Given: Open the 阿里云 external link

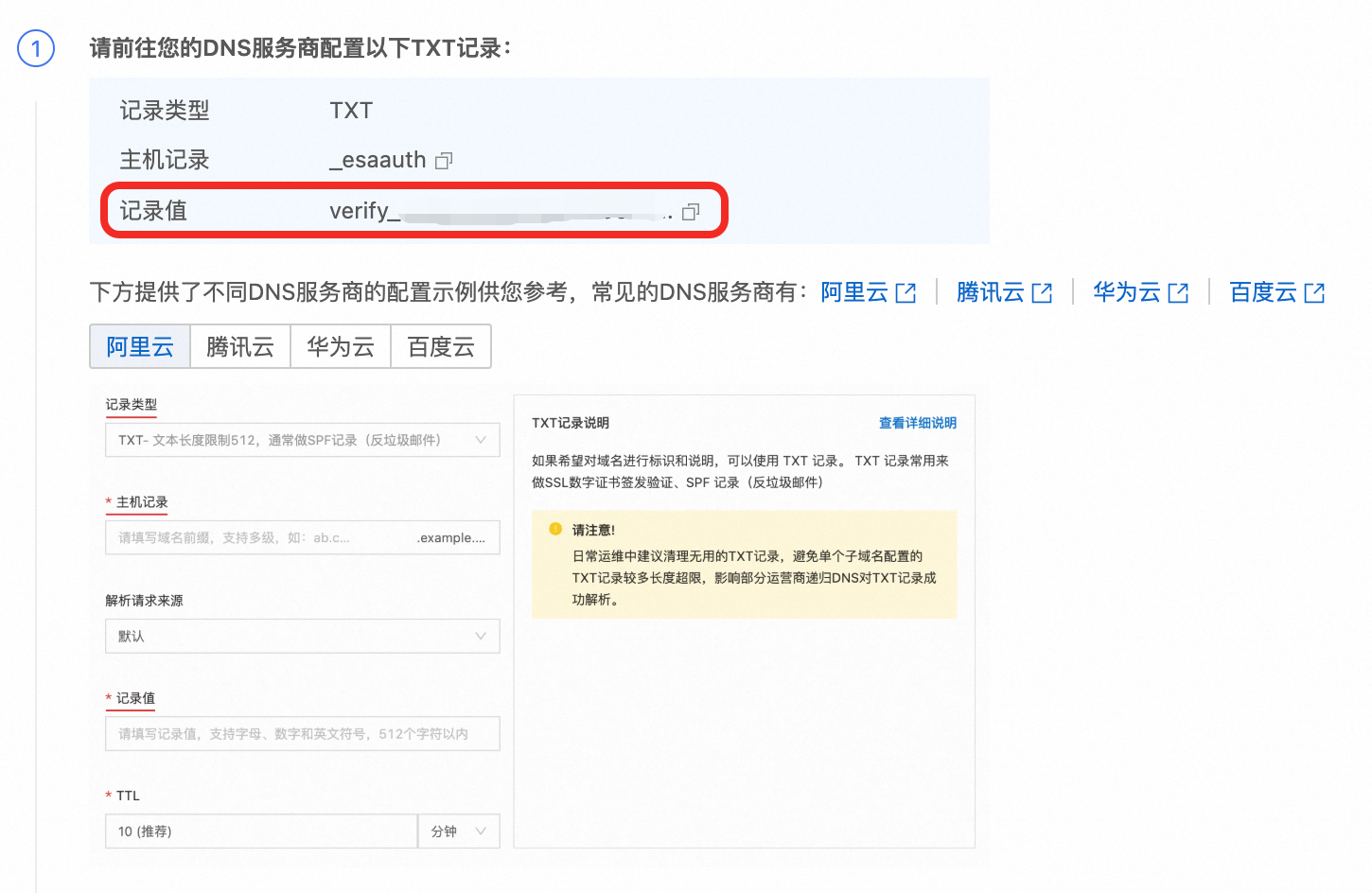Looking at the screenshot, I should [868, 292].
